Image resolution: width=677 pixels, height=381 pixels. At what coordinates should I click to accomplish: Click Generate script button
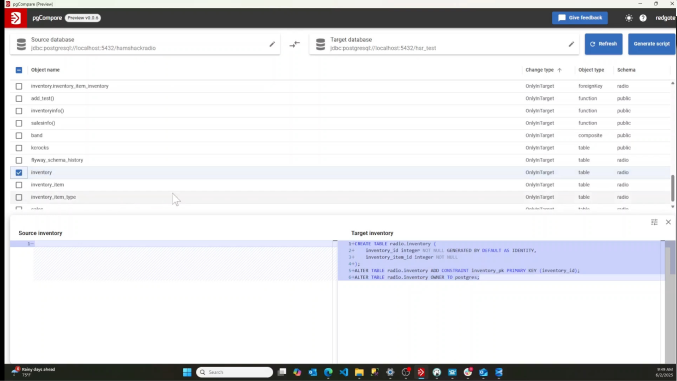[652, 44]
